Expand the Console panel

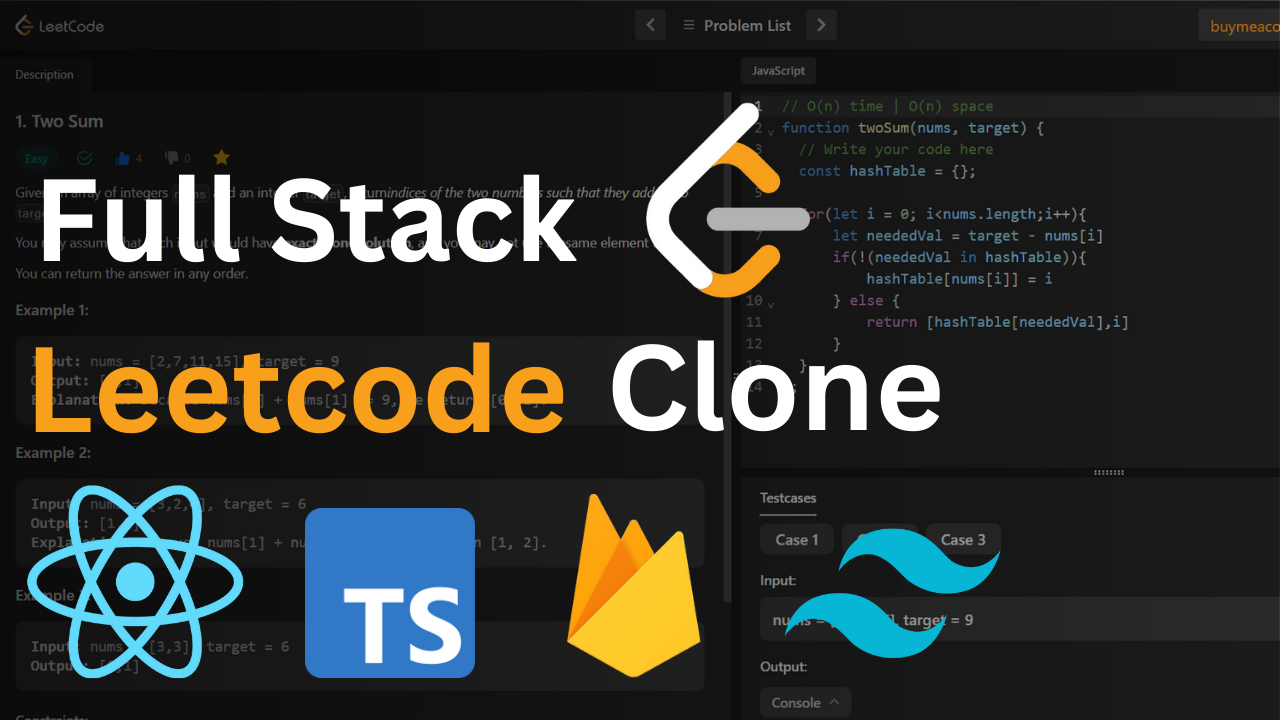click(805, 703)
